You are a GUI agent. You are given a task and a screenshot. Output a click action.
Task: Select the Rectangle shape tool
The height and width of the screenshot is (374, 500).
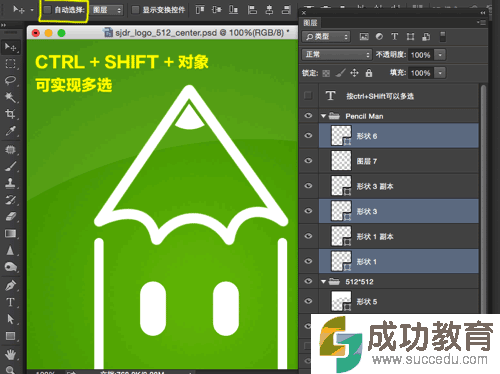[10, 336]
